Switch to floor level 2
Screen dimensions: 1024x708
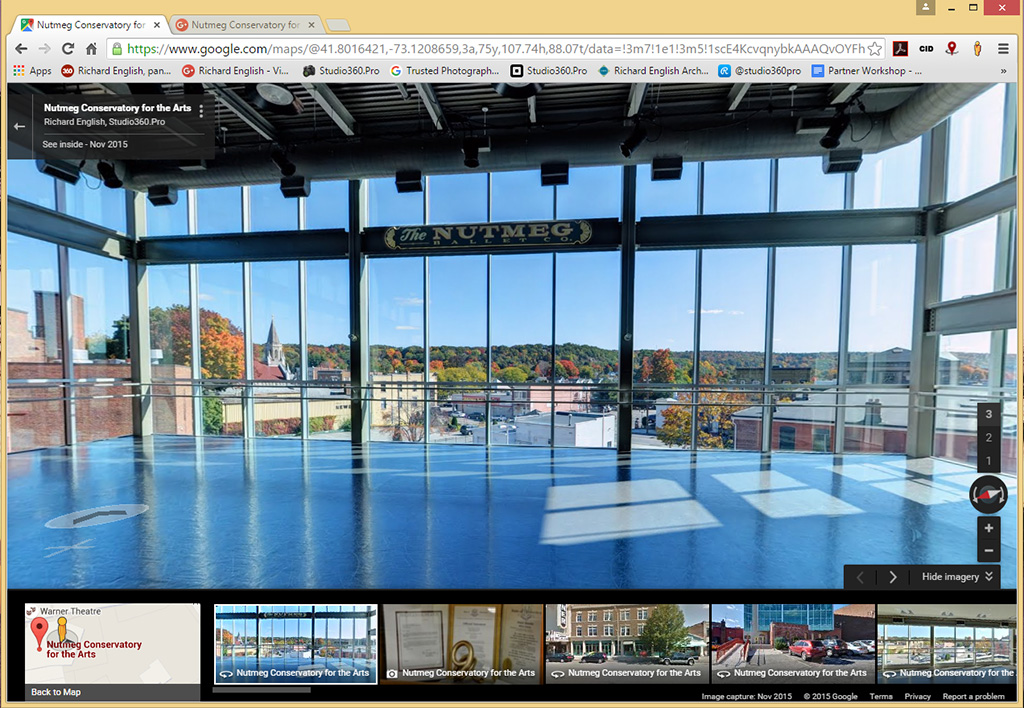pyautogui.click(x=989, y=438)
